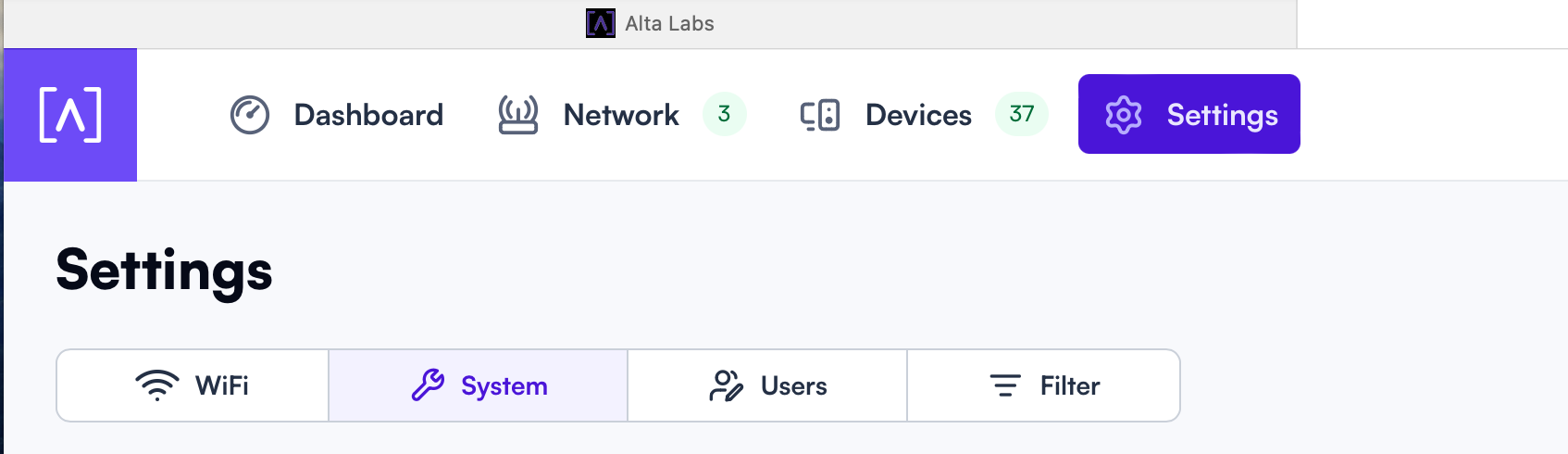Click the Network count badge showing 3

(x=725, y=114)
